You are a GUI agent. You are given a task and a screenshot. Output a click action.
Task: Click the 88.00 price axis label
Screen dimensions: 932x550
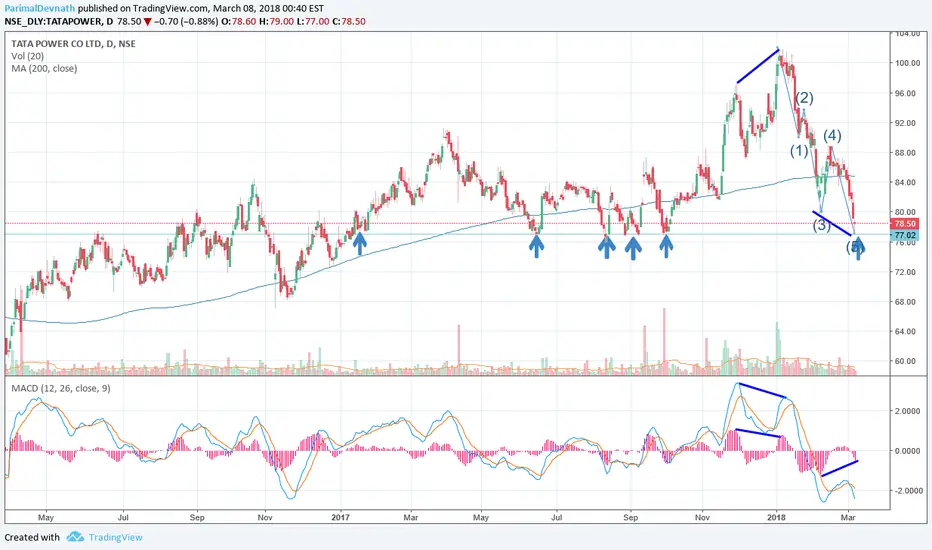point(906,153)
